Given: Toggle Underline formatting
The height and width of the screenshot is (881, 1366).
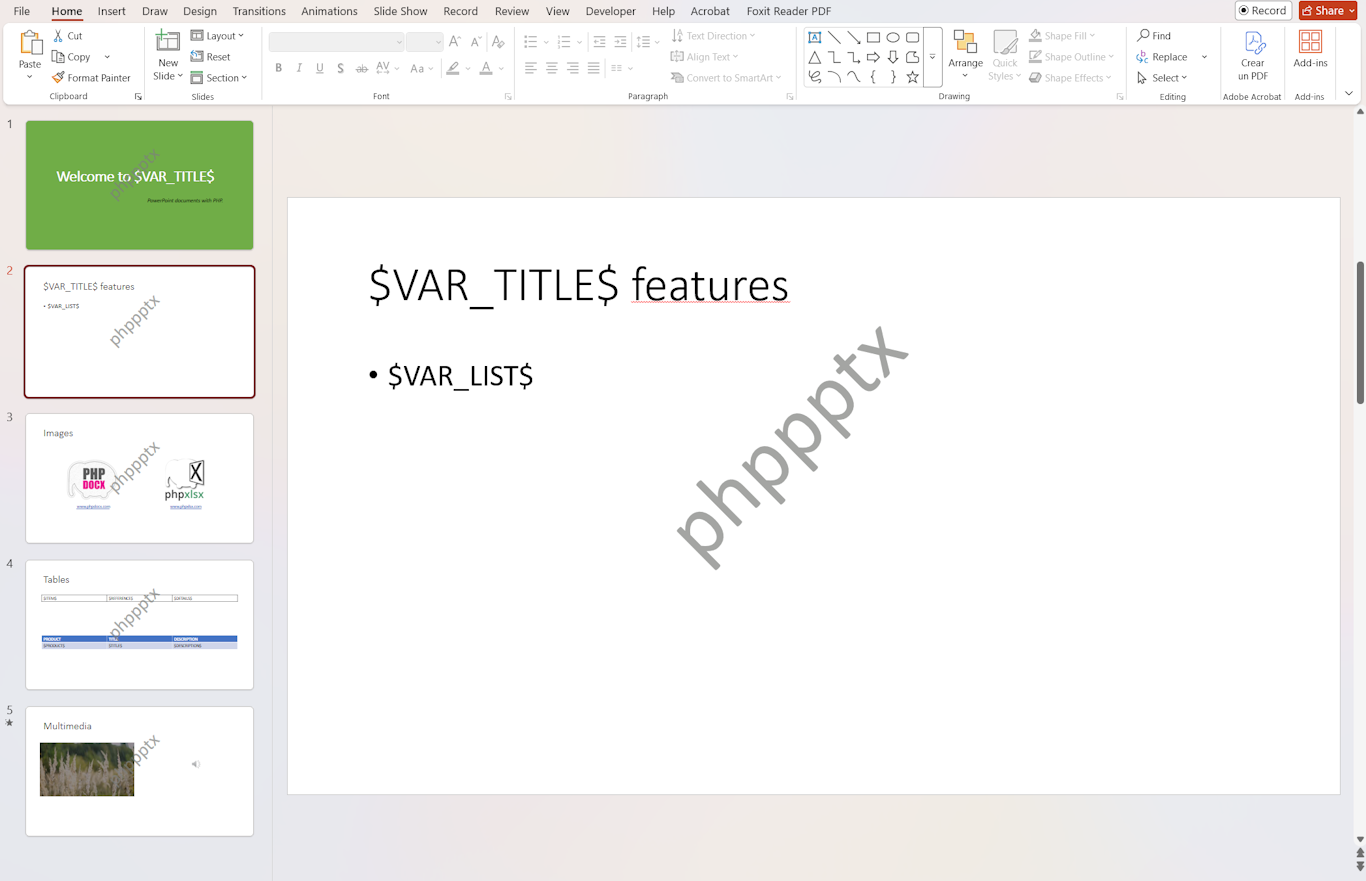Looking at the screenshot, I should tap(320, 68).
